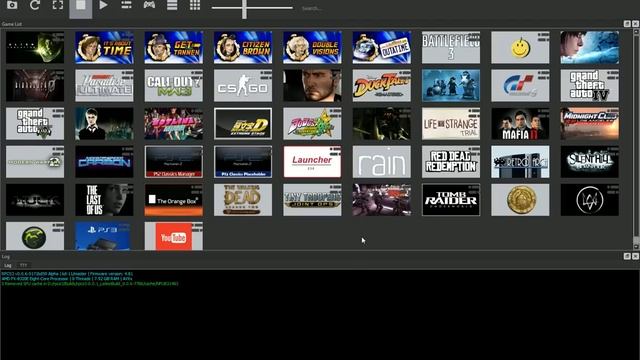Stop emulation with the stop button
This screenshot has width=640, height=360.
click(80, 6)
